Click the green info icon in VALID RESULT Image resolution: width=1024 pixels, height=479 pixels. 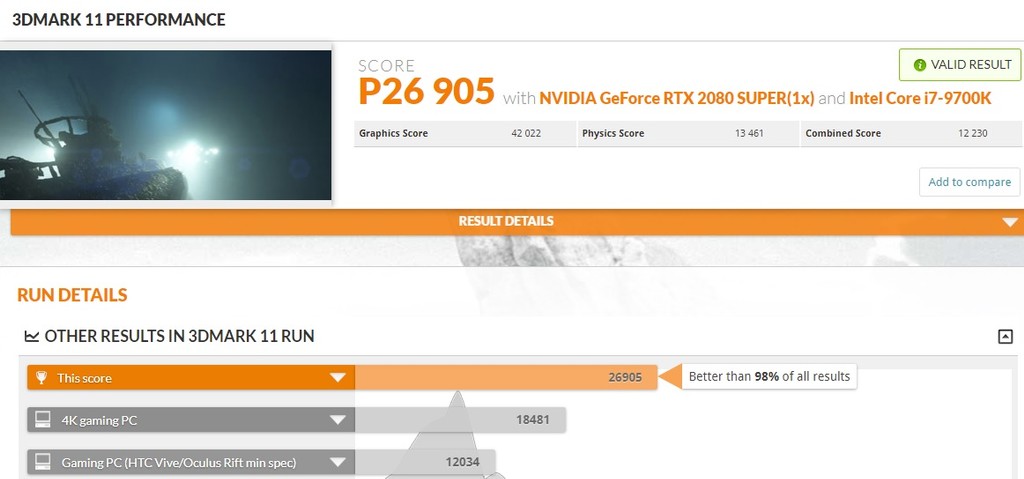[920, 65]
